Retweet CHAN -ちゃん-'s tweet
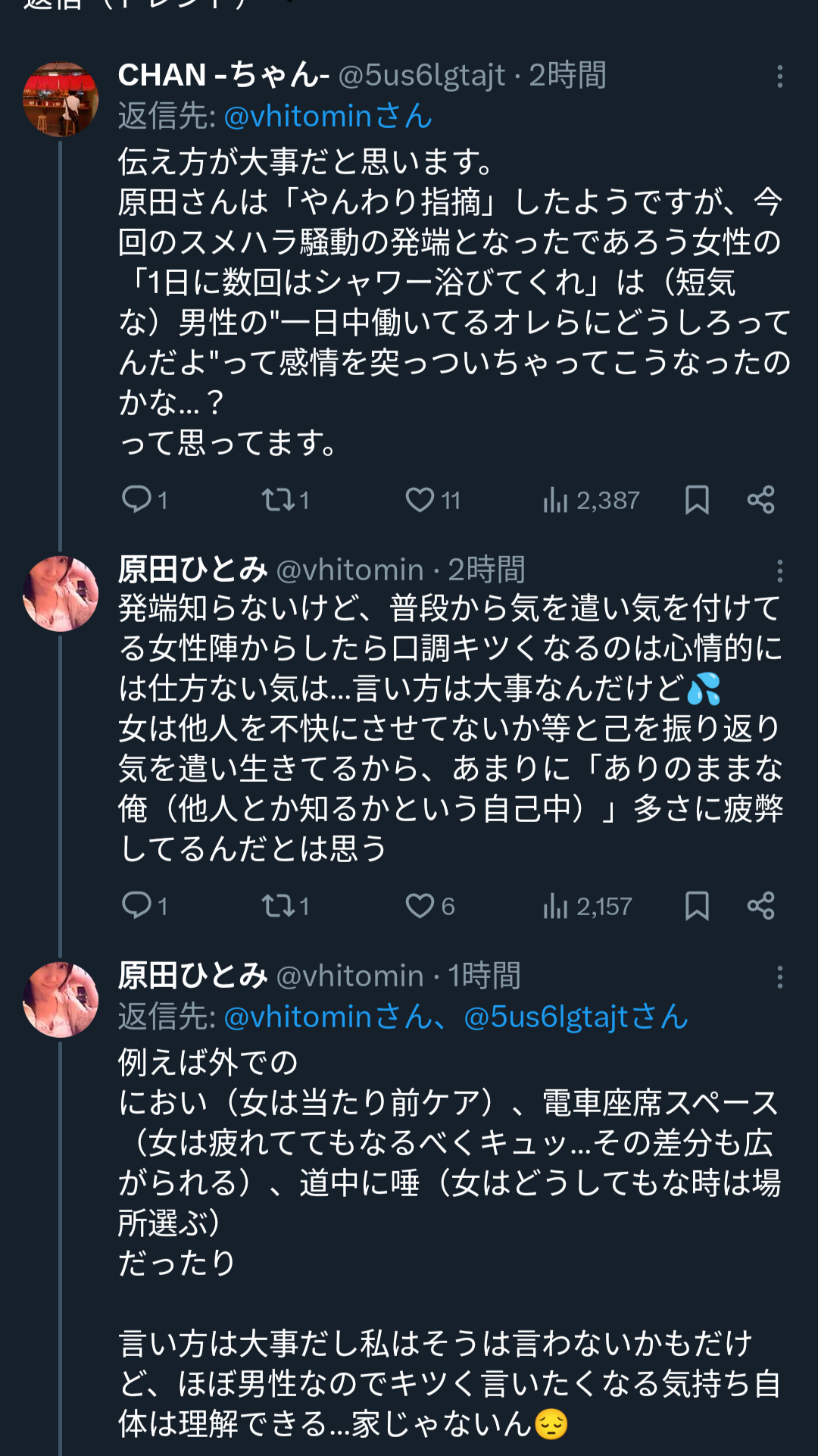This screenshot has height=1456, width=818. coord(277,500)
